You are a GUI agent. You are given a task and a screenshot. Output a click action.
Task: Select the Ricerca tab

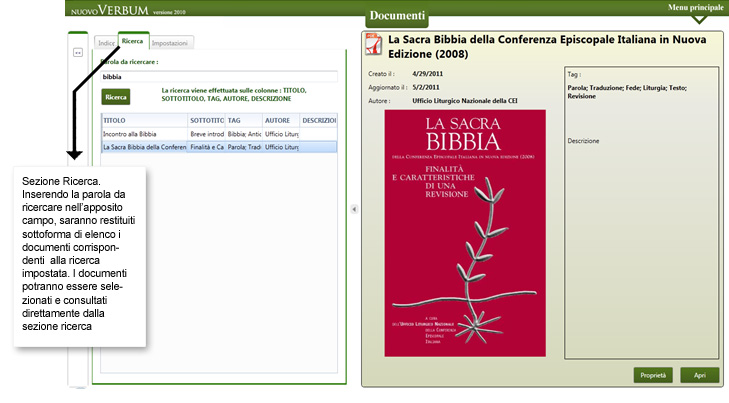pos(133,42)
